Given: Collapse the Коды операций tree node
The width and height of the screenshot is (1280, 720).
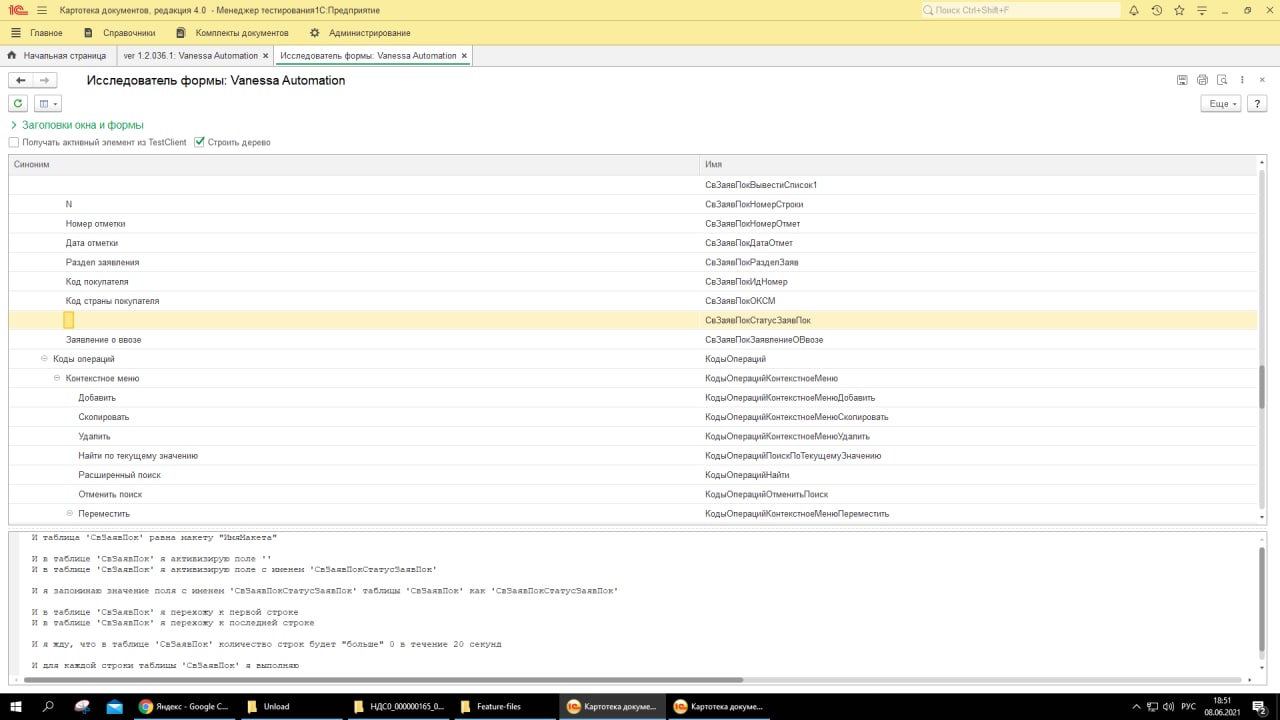Looking at the screenshot, I should pos(44,359).
